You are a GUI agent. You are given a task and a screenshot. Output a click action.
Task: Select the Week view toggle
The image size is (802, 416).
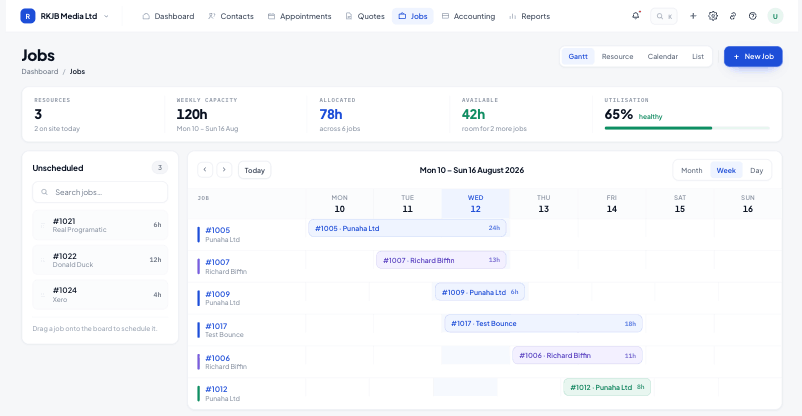tap(726, 170)
